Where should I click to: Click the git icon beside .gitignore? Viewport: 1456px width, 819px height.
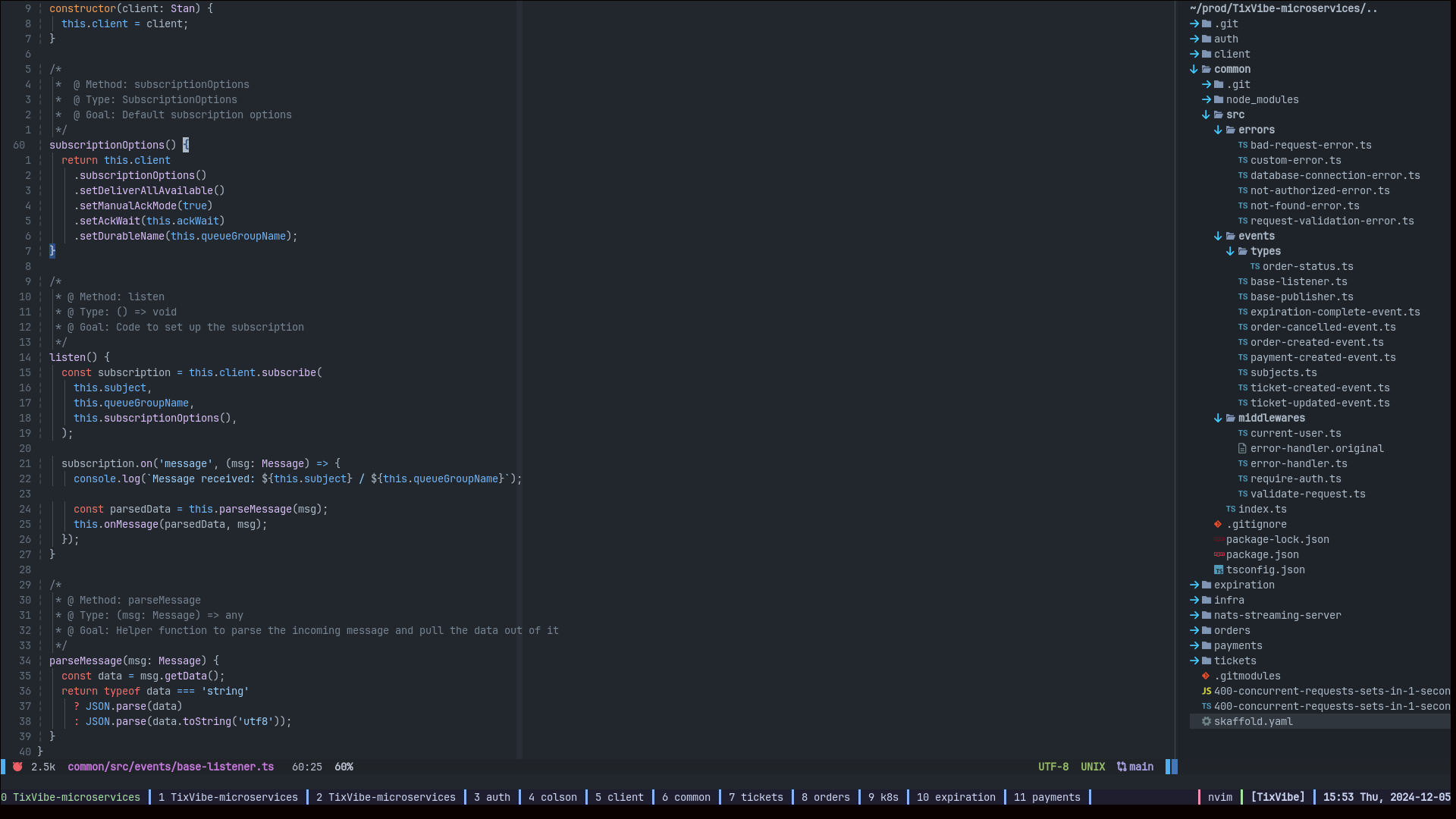click(x=1218, y=524)
